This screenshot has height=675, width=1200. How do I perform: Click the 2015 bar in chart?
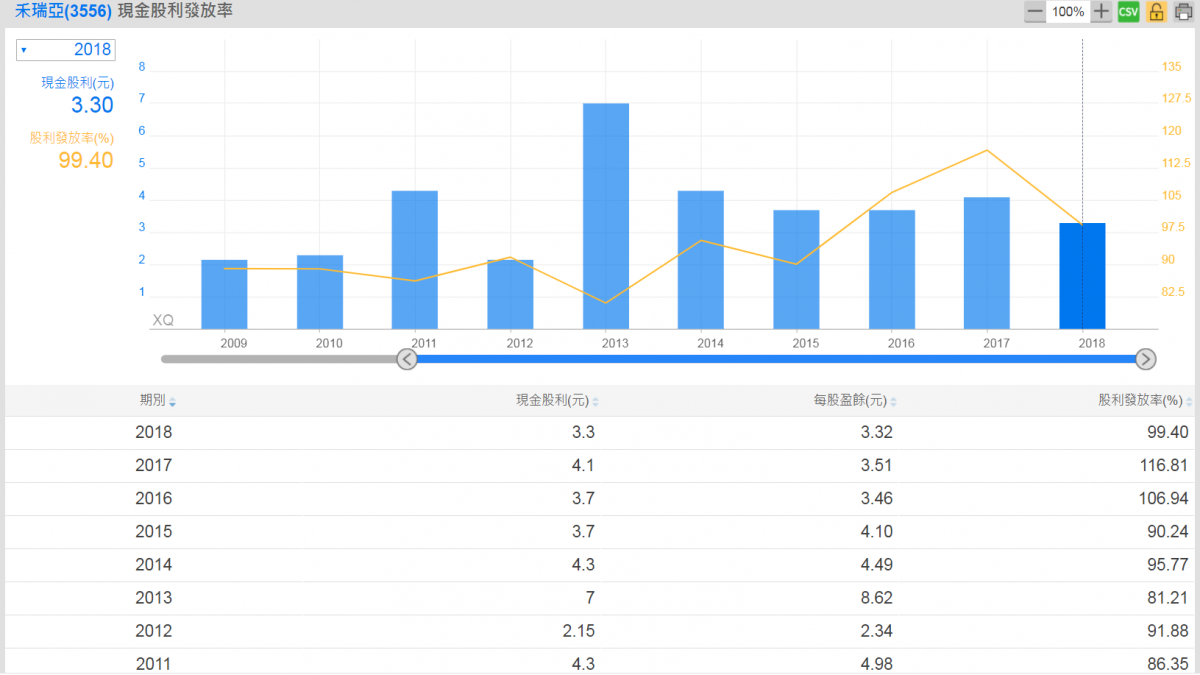(x=796, y=269)
